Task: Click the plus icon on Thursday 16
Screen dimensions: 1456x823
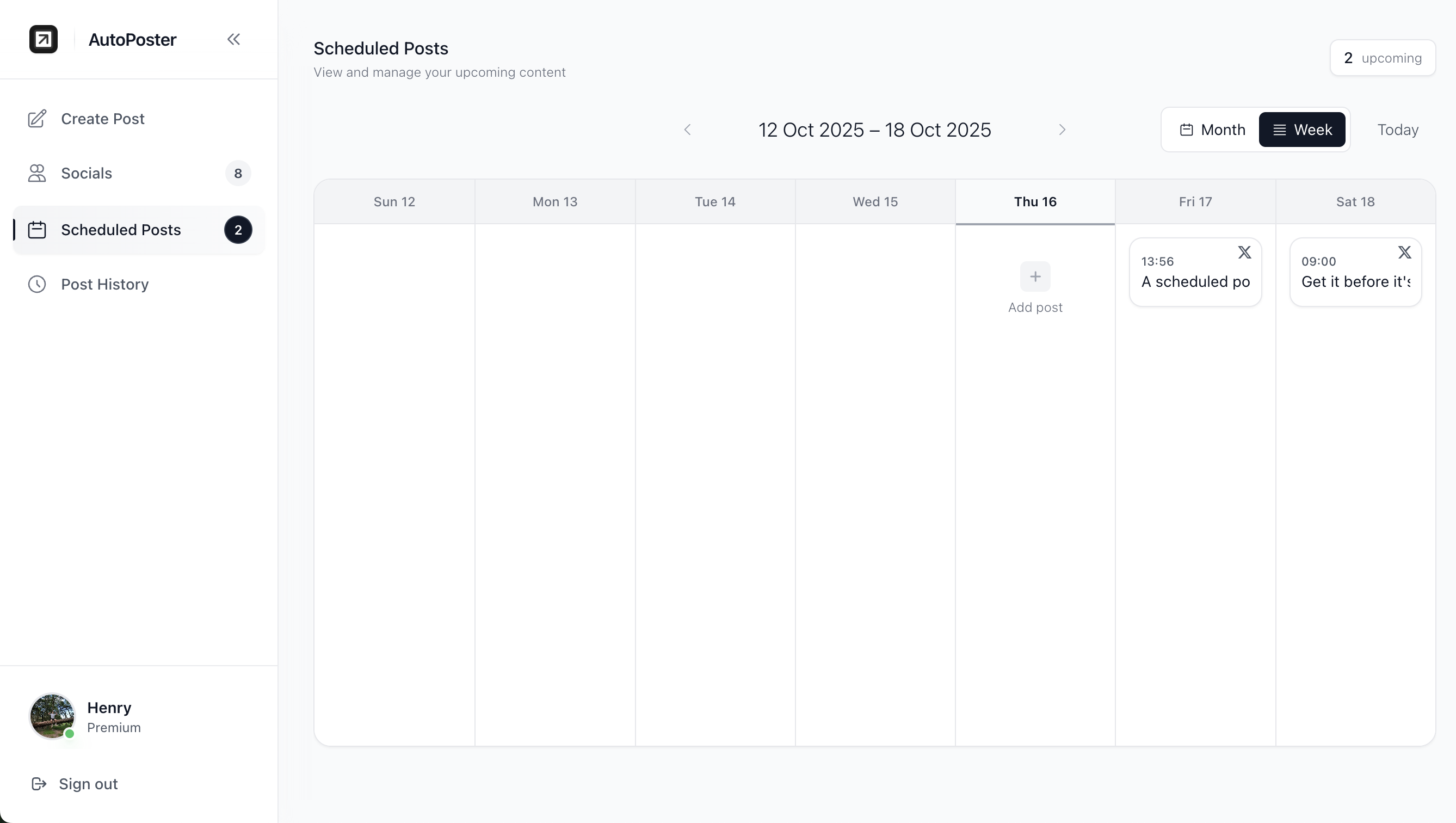Action: (x=1035, y=276)
